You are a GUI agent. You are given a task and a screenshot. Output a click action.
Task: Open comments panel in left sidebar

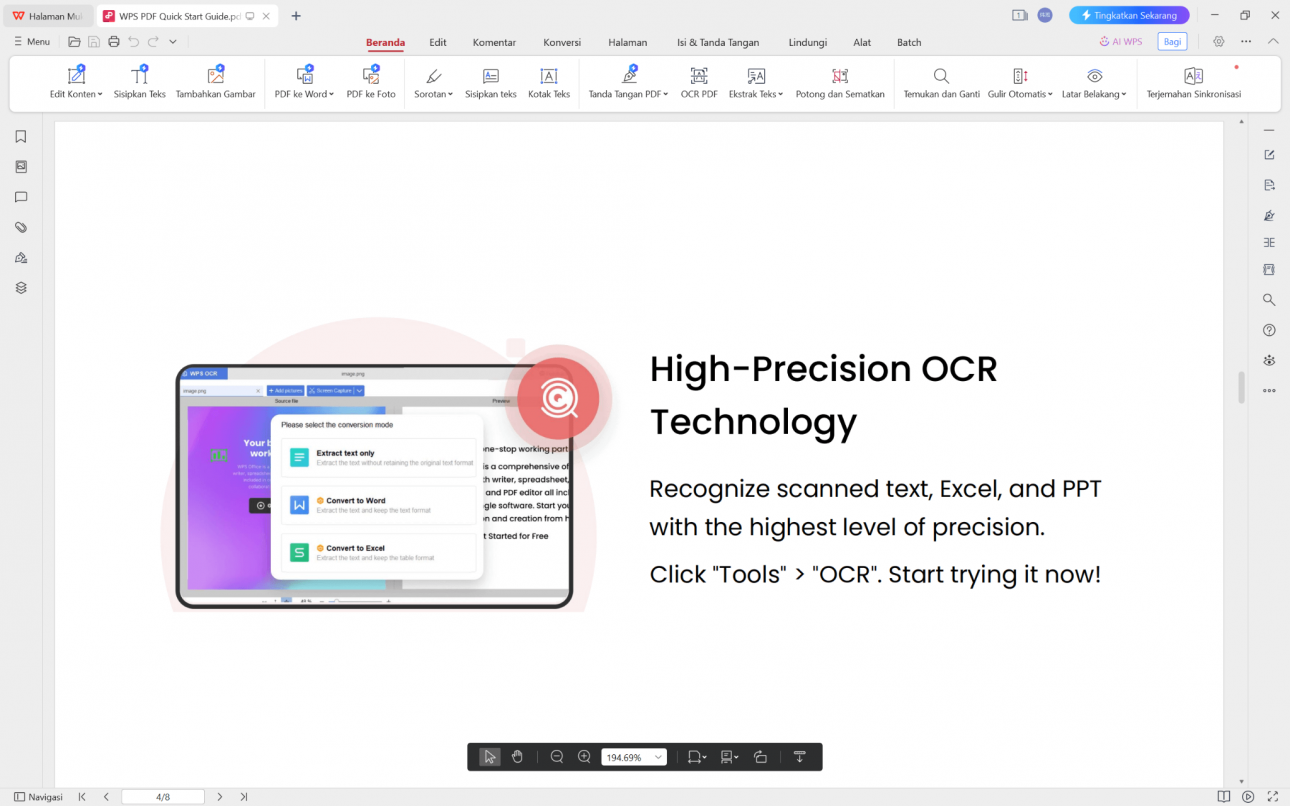tap(21, 197)
